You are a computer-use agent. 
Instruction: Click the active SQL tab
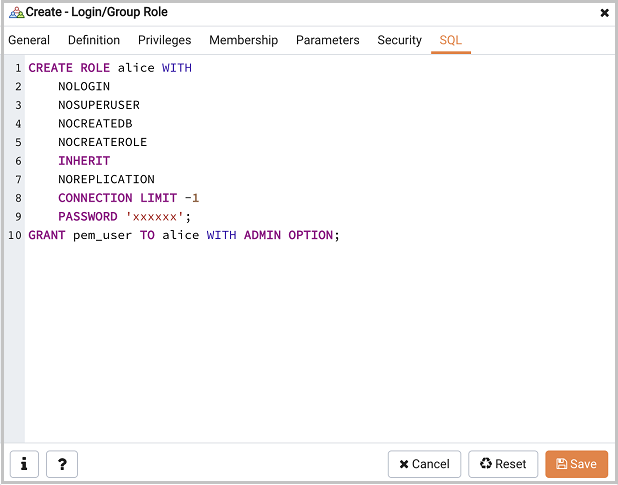pyautogui.click(x=450, y=40)
